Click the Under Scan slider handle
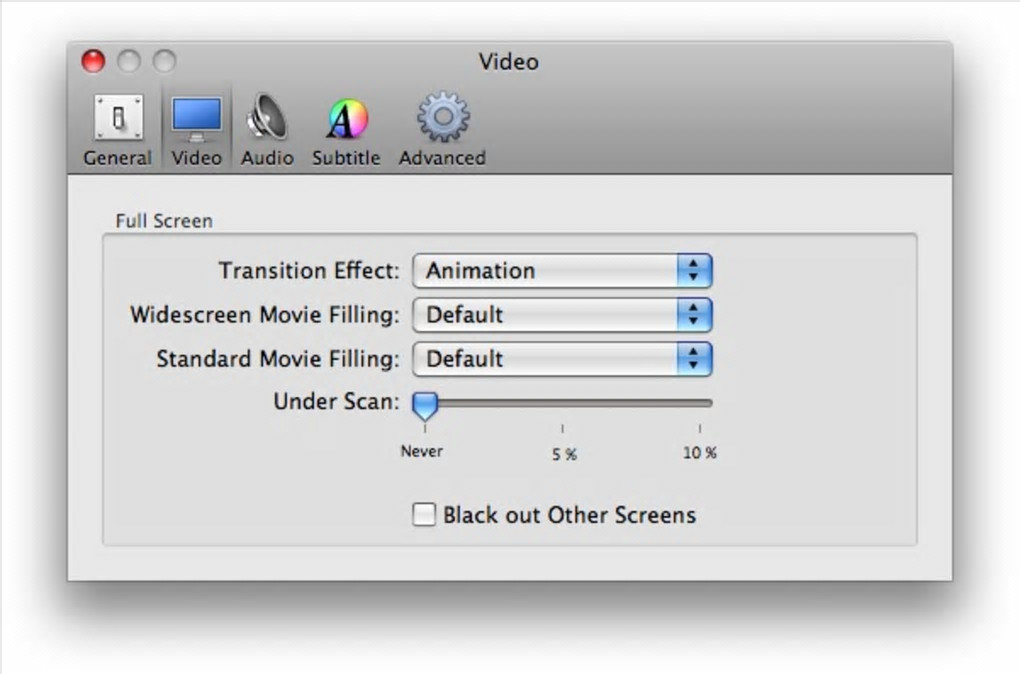 [x=425, y=405]
